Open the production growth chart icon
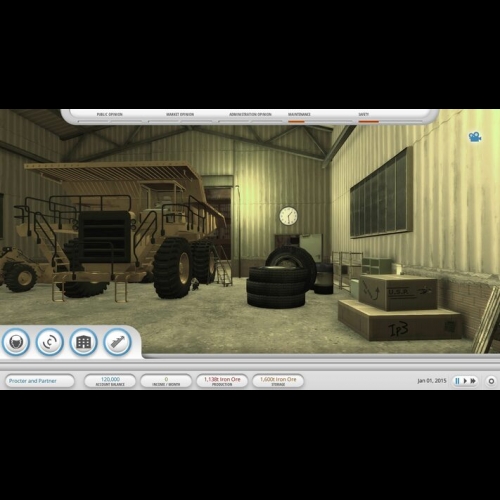 117,342
